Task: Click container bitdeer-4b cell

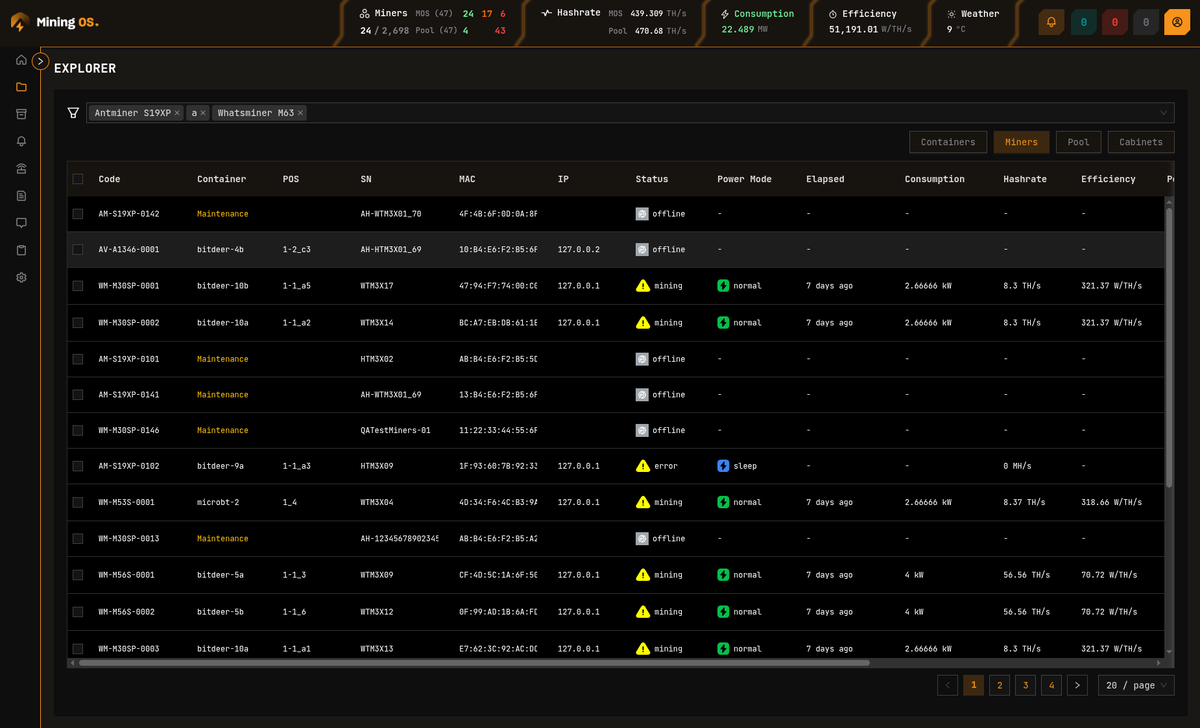Action: click(x=222, y=249)
